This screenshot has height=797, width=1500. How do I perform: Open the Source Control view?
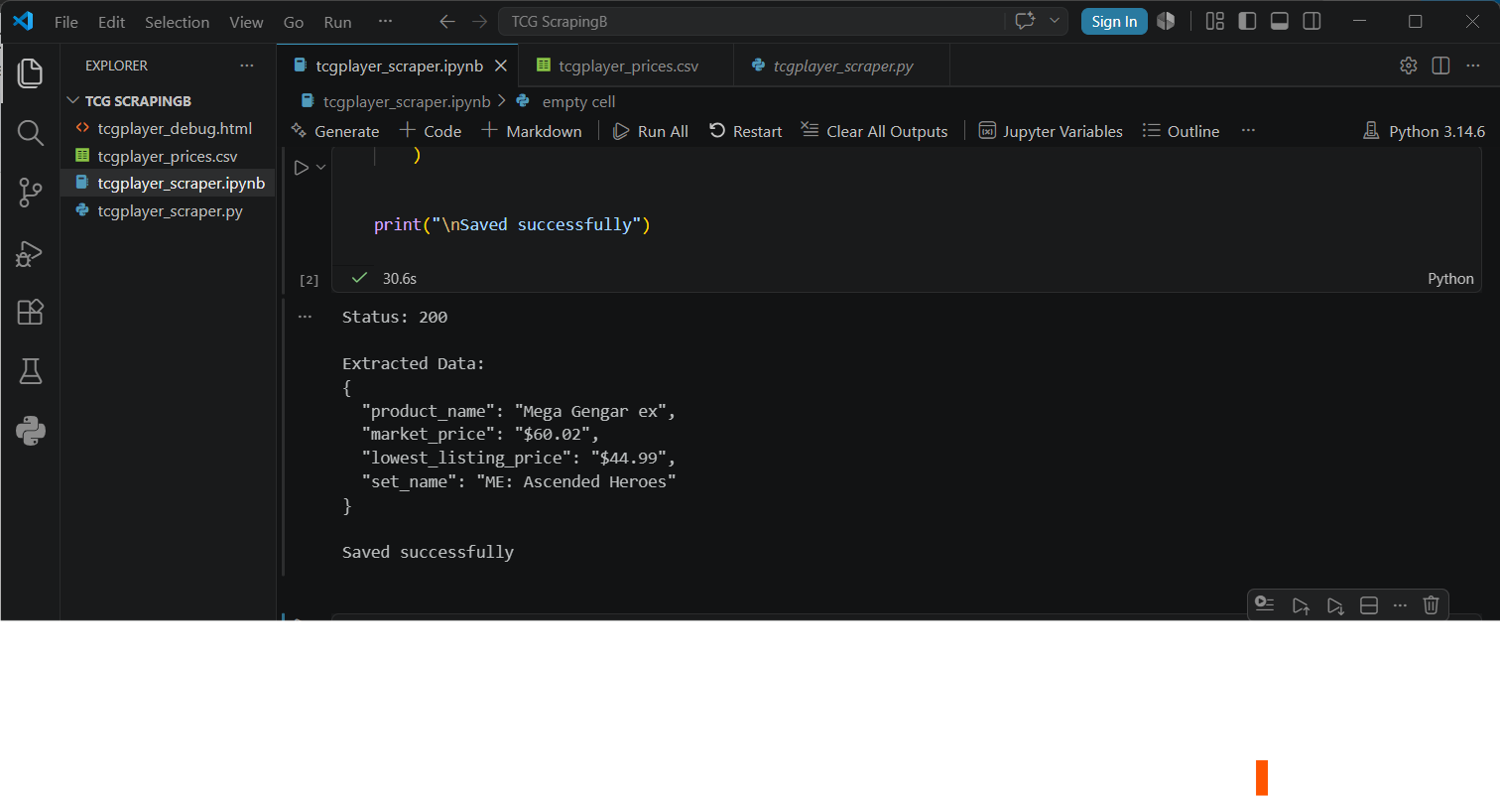[30, 192]
